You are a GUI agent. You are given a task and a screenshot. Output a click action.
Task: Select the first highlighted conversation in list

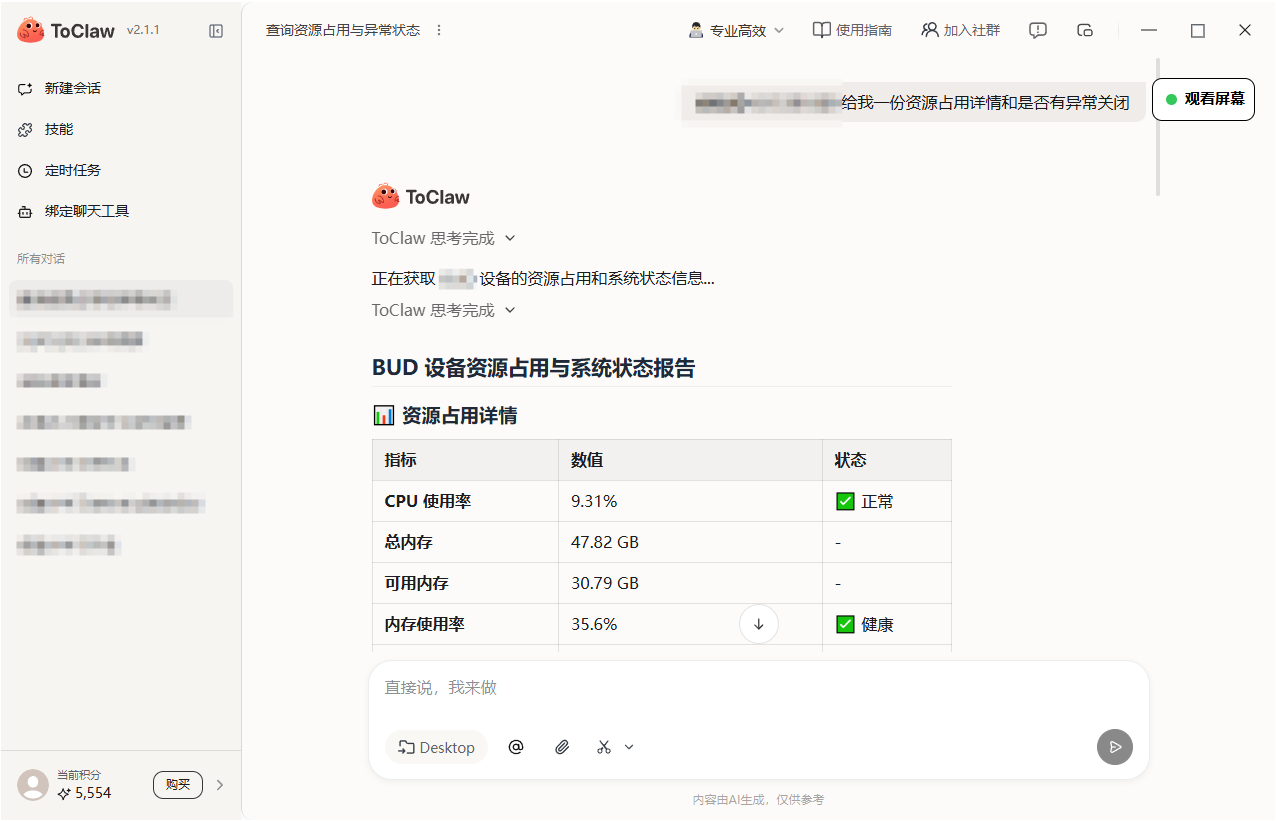point(121,299)
